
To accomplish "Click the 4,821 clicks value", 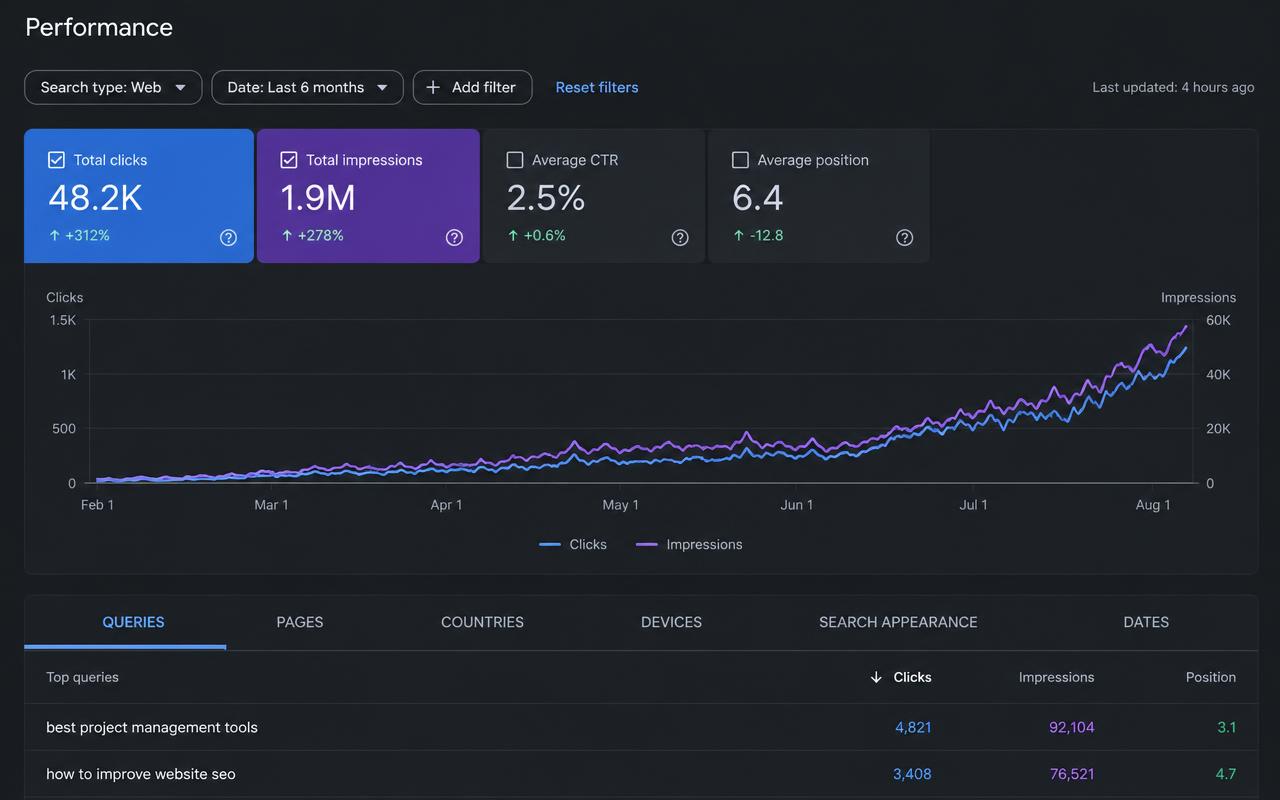I will (913, 728).
